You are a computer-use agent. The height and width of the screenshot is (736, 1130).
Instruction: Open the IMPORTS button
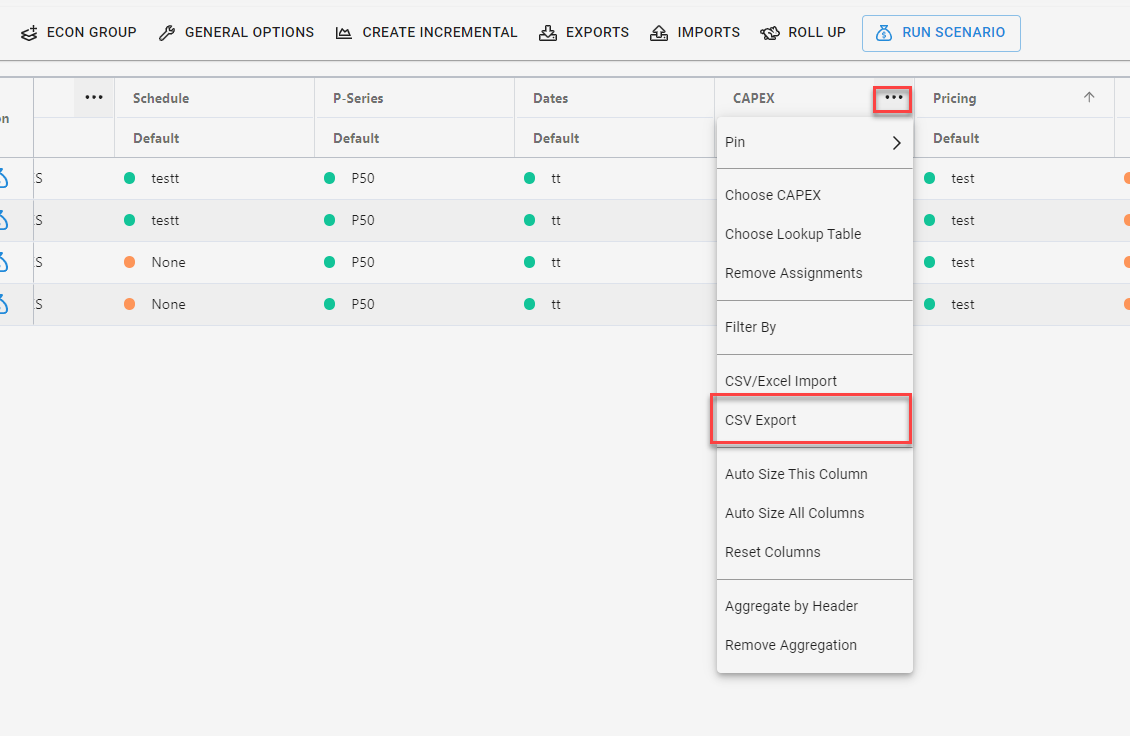(695, 33)
